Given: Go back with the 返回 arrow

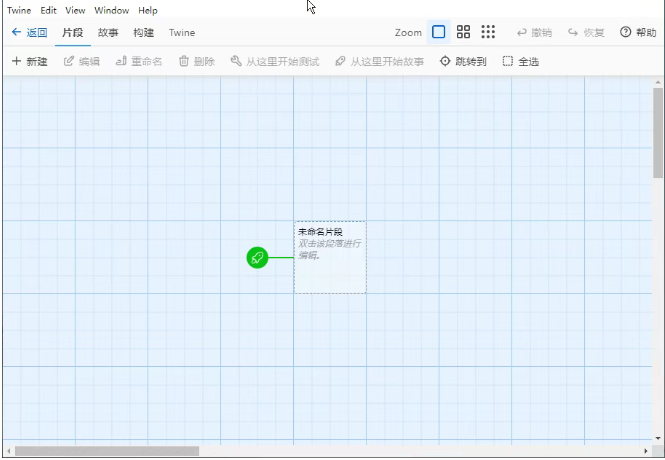Looking at the screenshot, I should (29, 32).
